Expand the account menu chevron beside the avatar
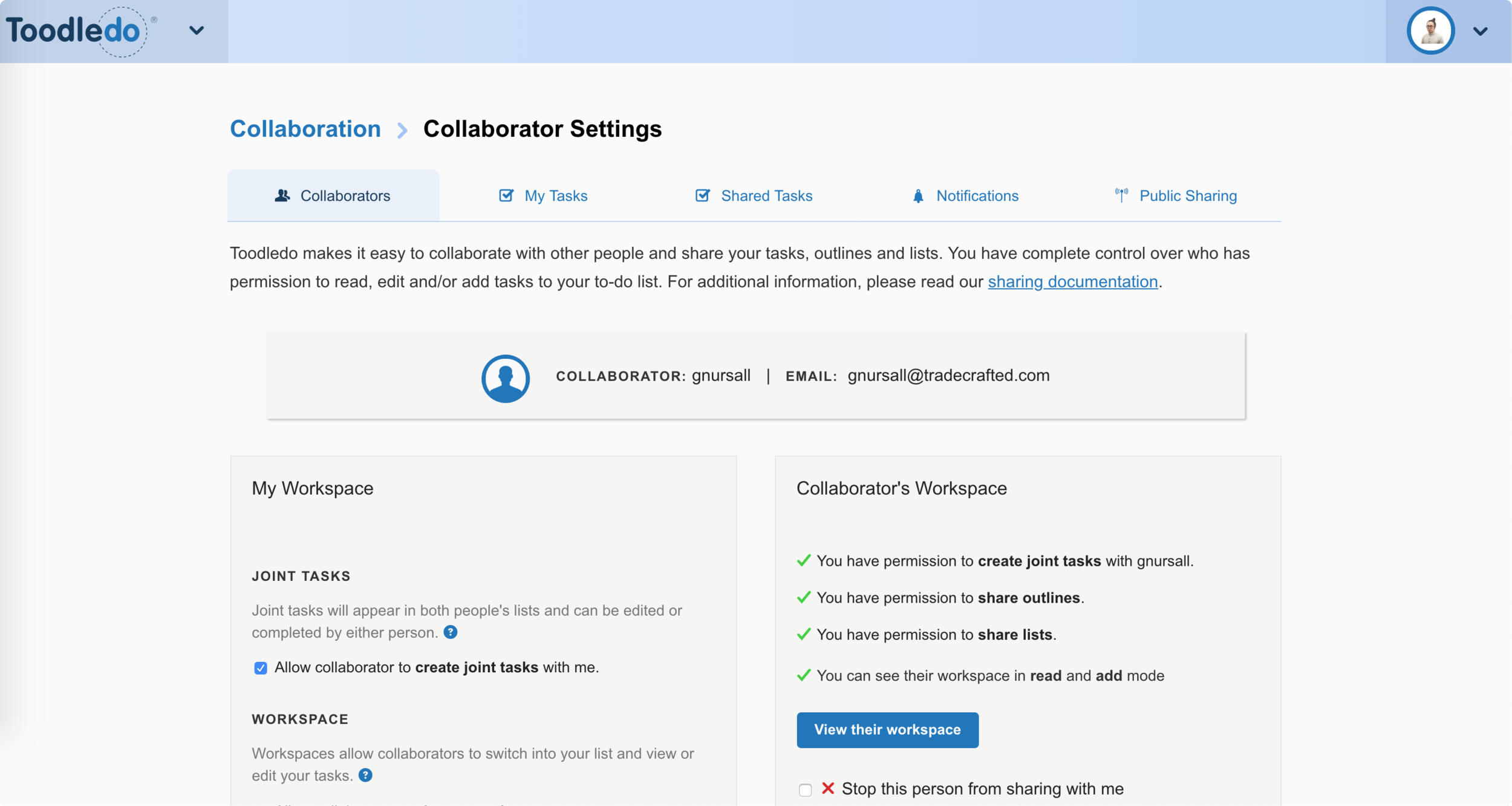This screenshot has width=1512, height=806. pos(1480,31)
